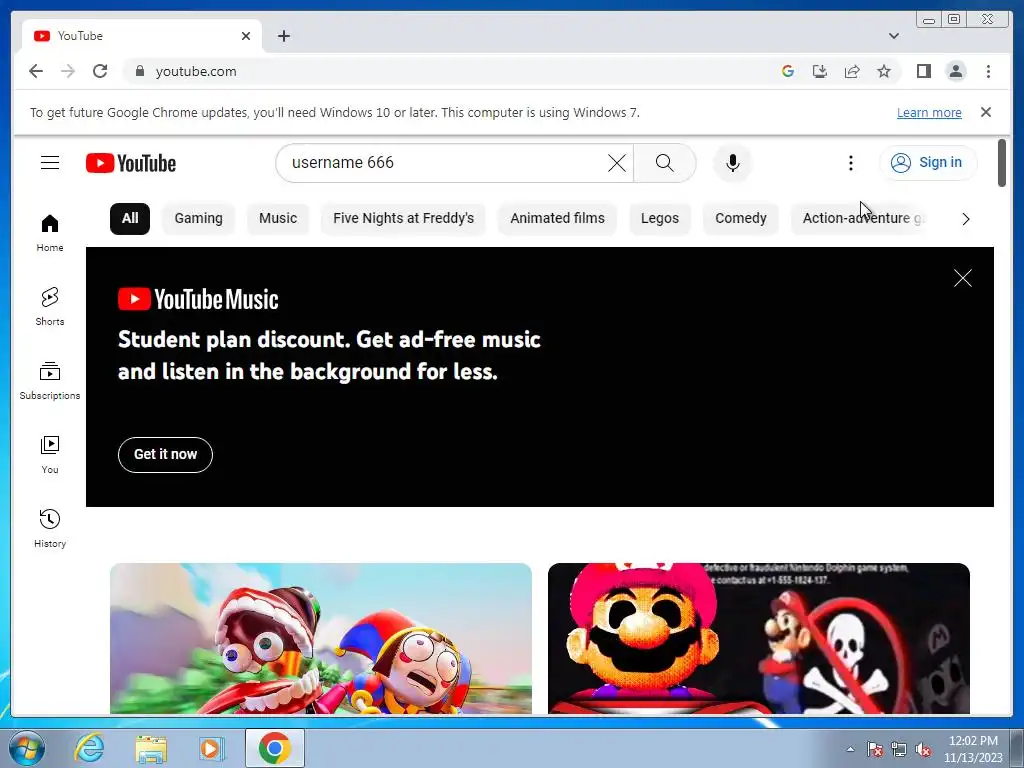Image resolution: width=1024 pixels, height=768 pixels.
Task: Go to Home in the sidebar
Action: [50, 233]
